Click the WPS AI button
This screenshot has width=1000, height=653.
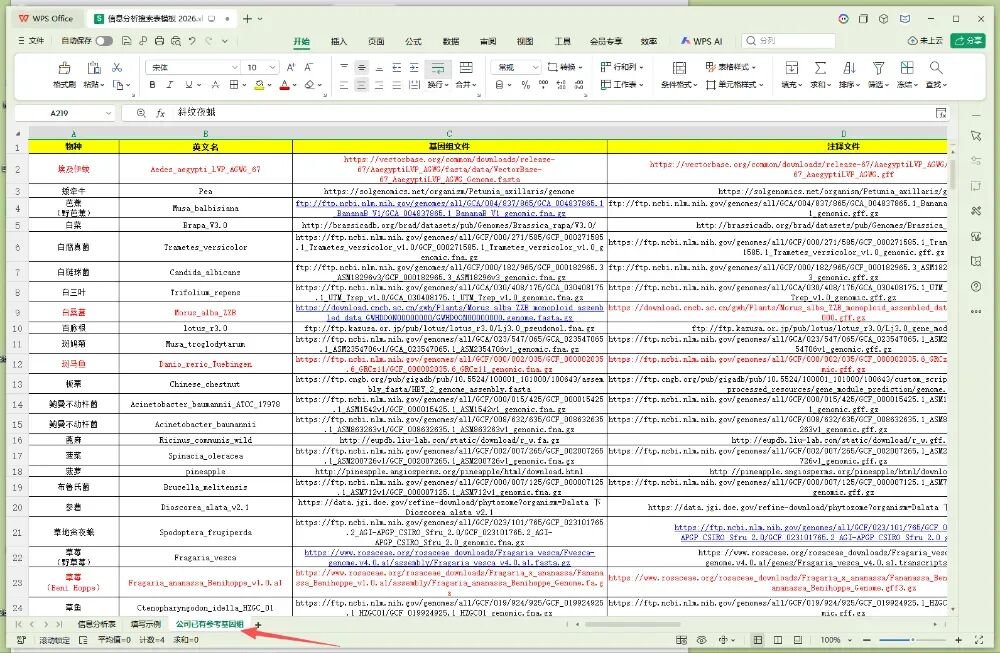click(702, 41)
